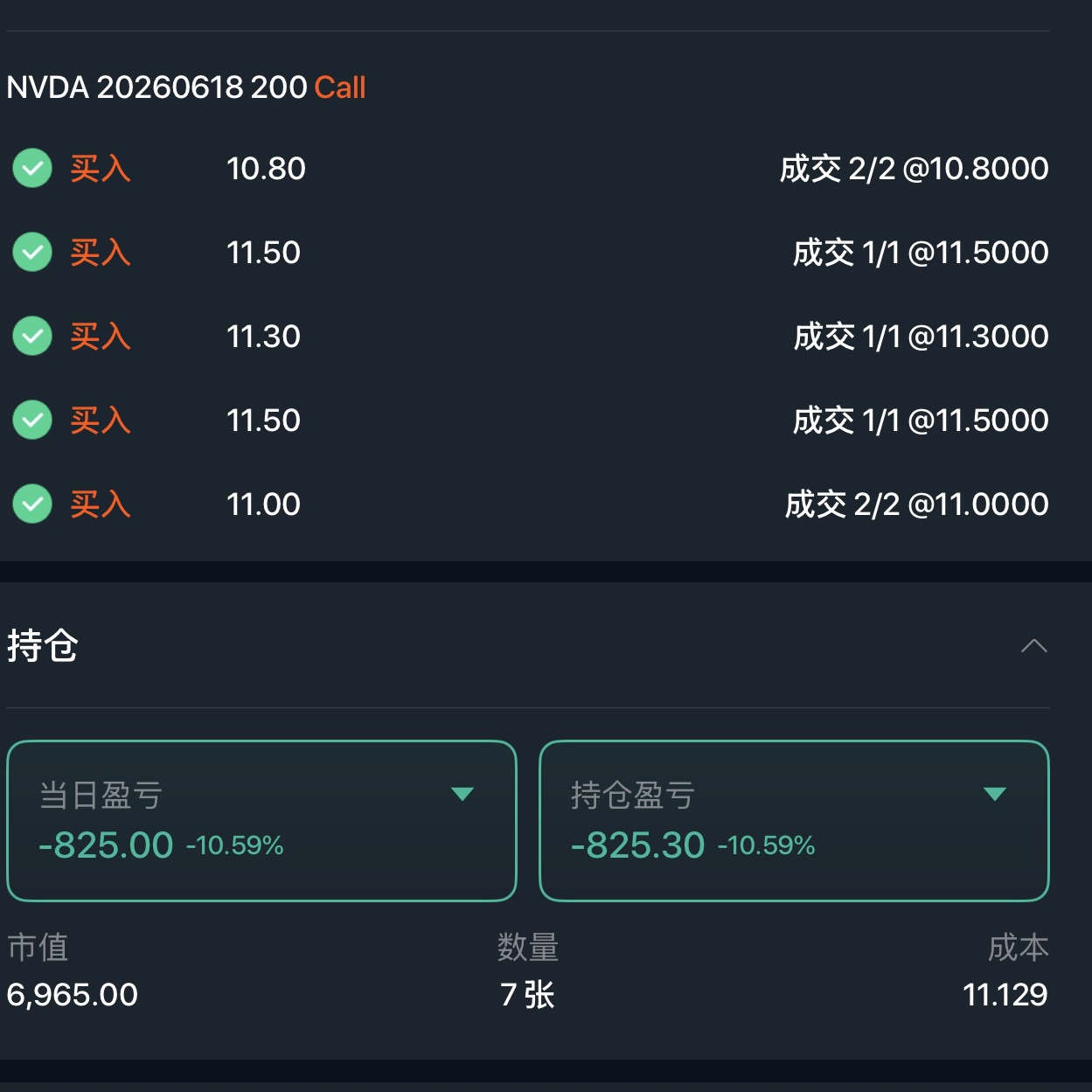1092x1092 pixels.
Task: Open the NVDA 20260618 200 Call title
Action: [x=157, y=87]
